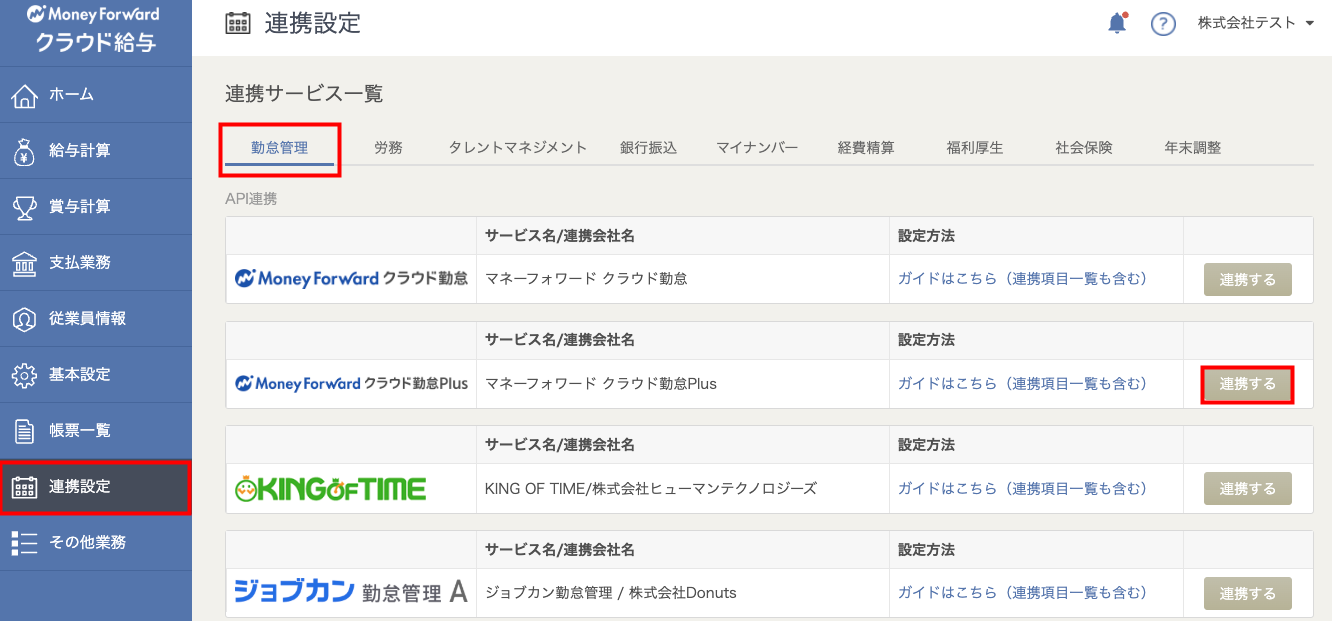Open 基本設定 gear icon in sidebar
This screenshot has height=621, width=1332.
24,375
